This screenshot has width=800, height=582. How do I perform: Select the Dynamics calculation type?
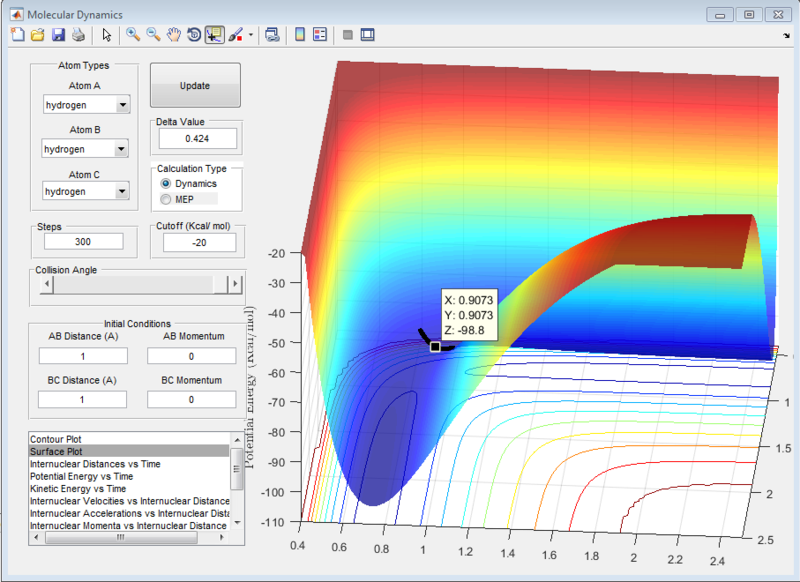(x=166, y=184)
